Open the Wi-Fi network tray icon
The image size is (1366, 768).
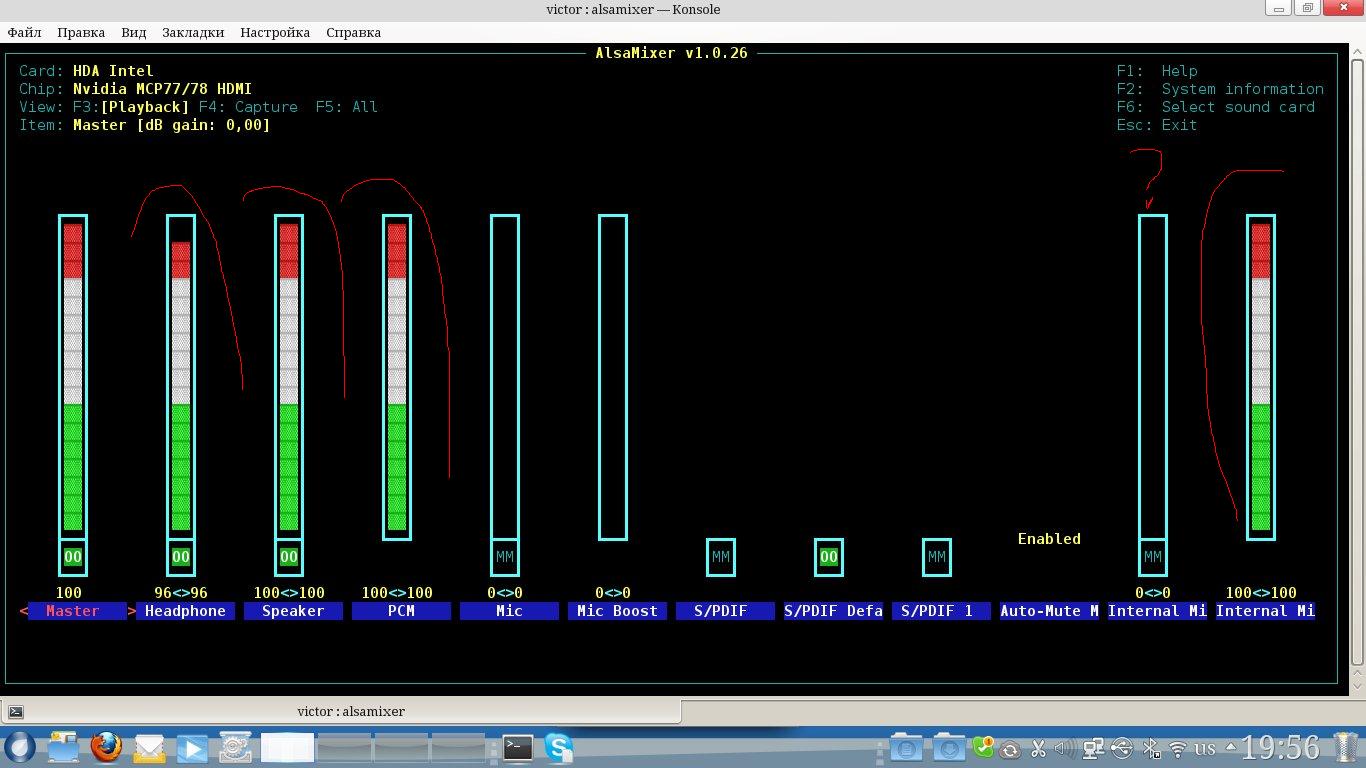point(1178,748)
